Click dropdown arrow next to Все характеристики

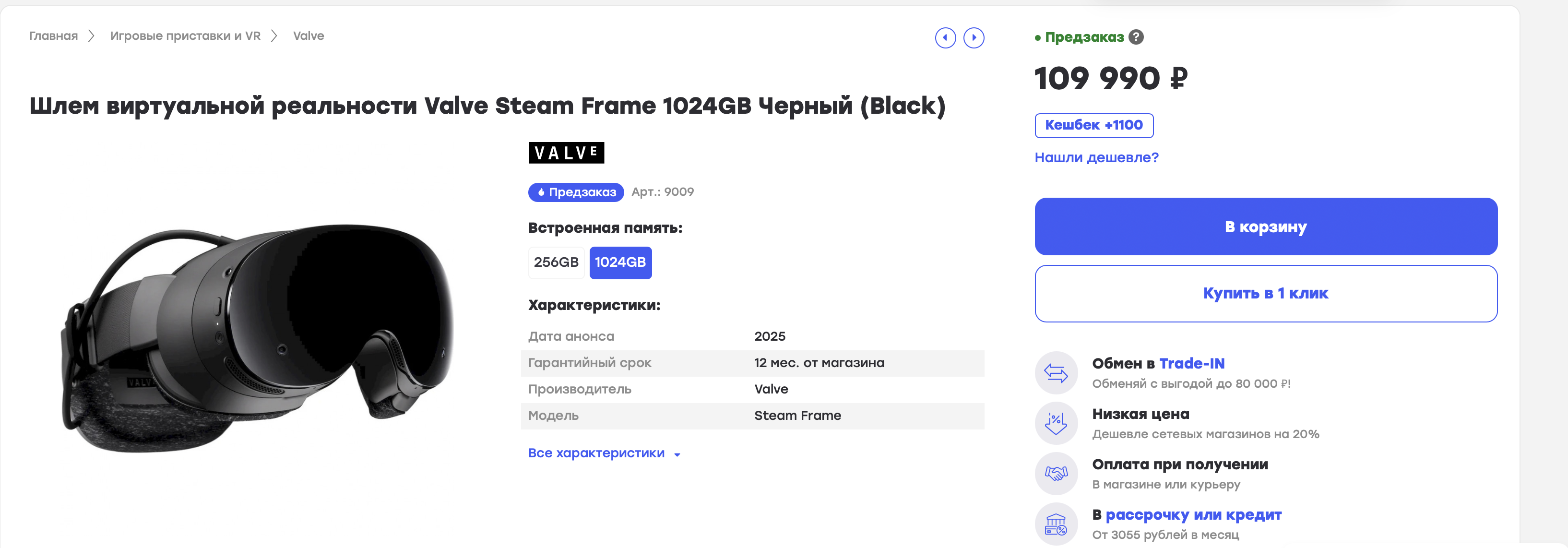(x=677, y=454)
